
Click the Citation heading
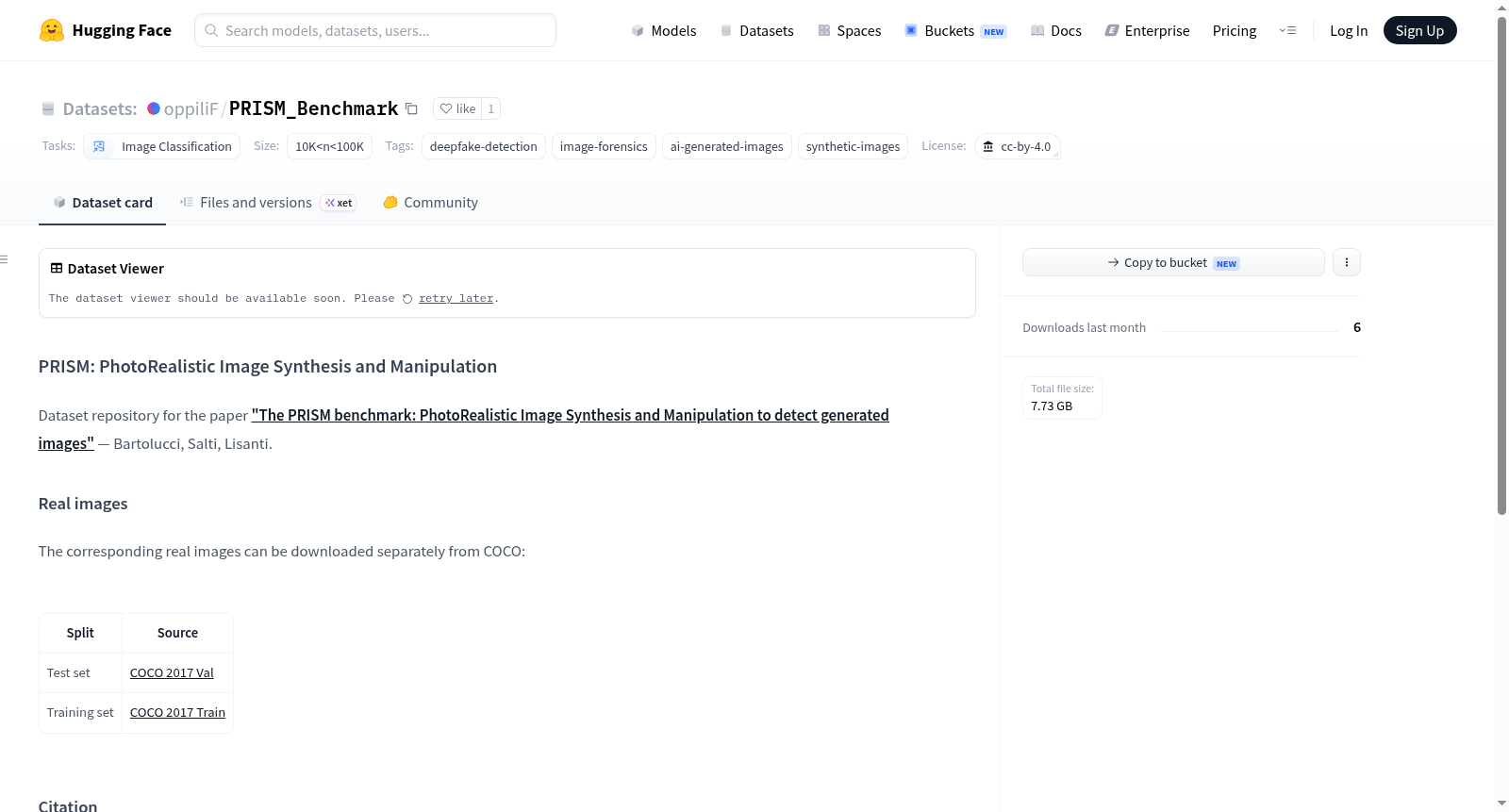pyautogui.click(x=68, y=805)
